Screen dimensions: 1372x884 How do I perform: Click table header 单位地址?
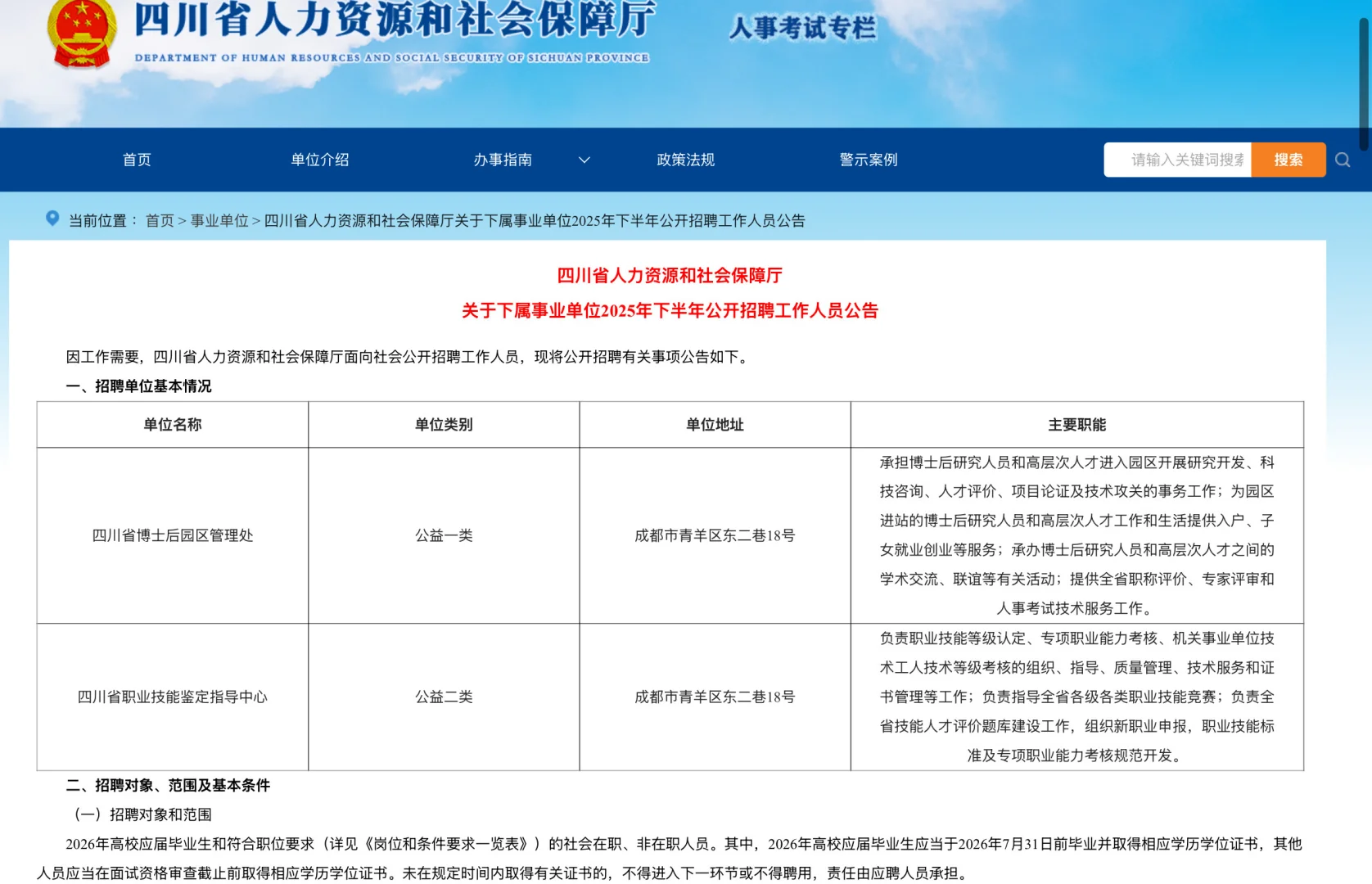tap(715, 425)
